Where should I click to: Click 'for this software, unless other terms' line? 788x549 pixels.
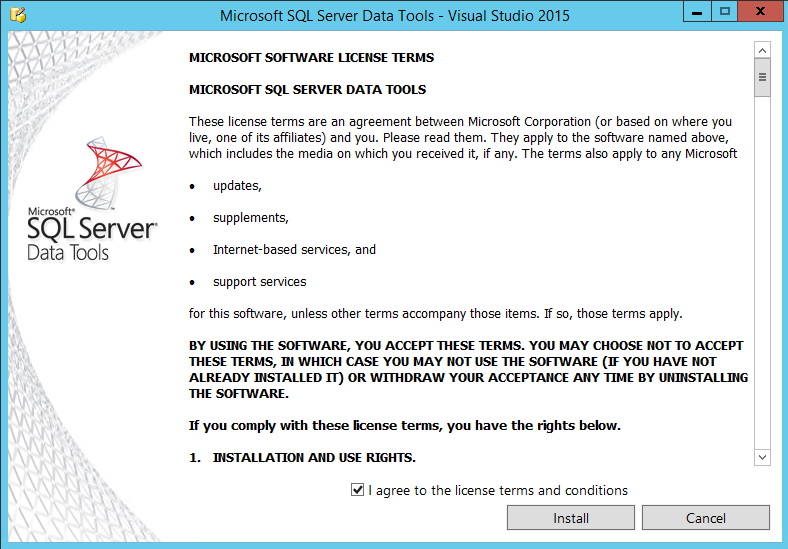pyautogui.click(x=436, y=314)
